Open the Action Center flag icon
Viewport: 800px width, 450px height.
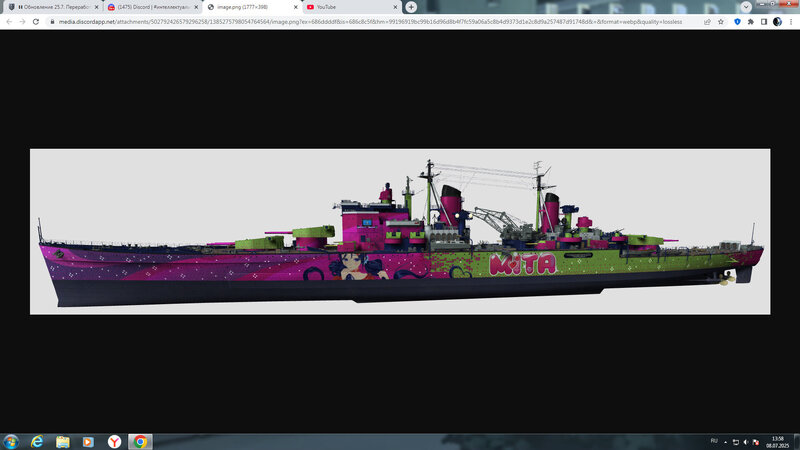click(x=756, y=442)
